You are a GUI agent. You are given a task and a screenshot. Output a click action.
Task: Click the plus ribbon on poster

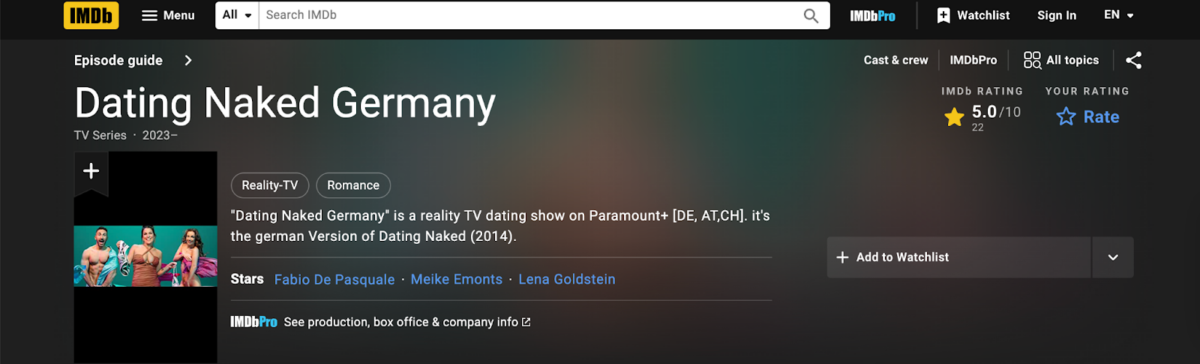click(x=91, y=171)
